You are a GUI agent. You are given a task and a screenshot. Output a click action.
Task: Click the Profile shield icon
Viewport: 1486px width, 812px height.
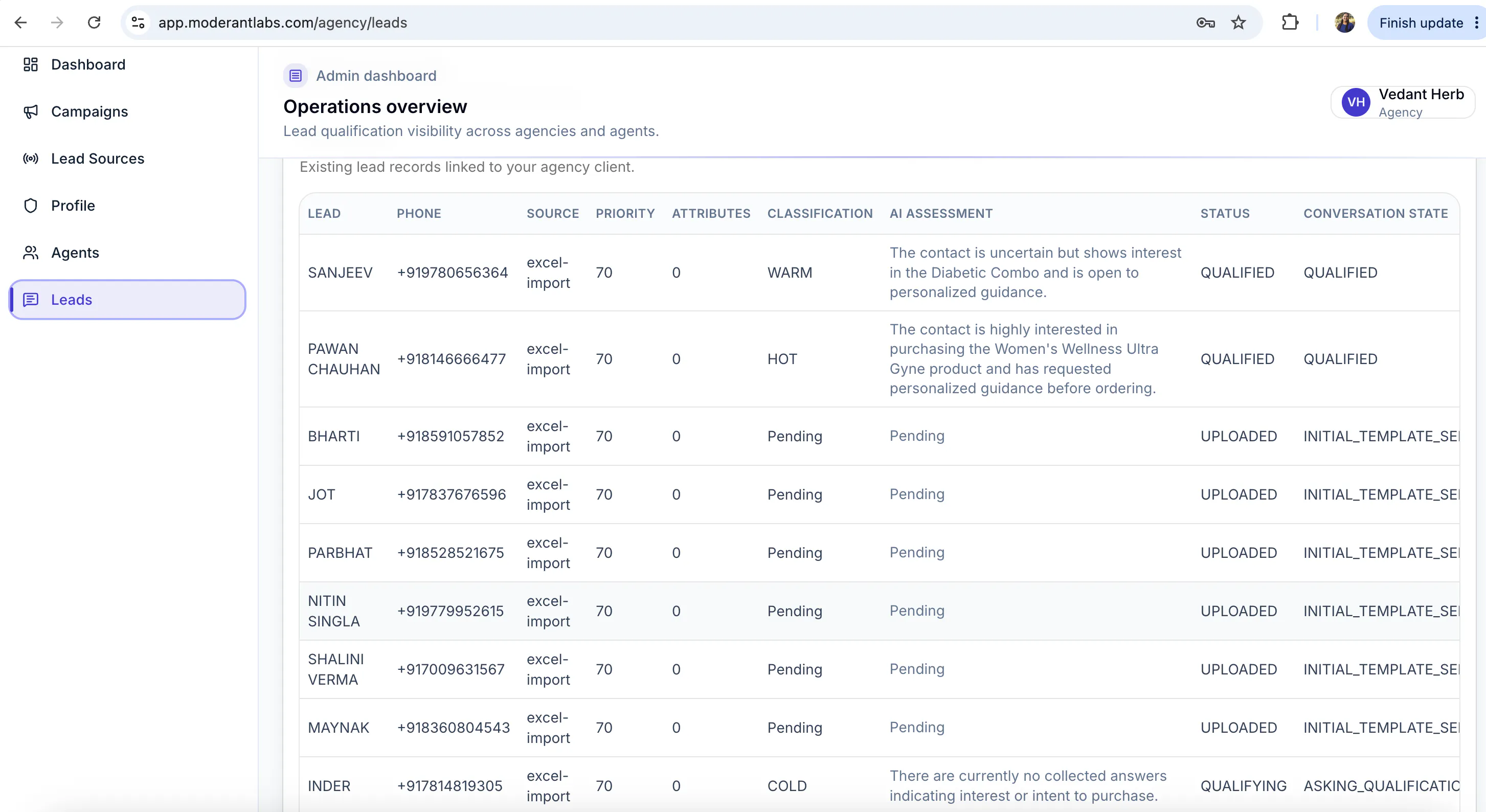point(31,206)
